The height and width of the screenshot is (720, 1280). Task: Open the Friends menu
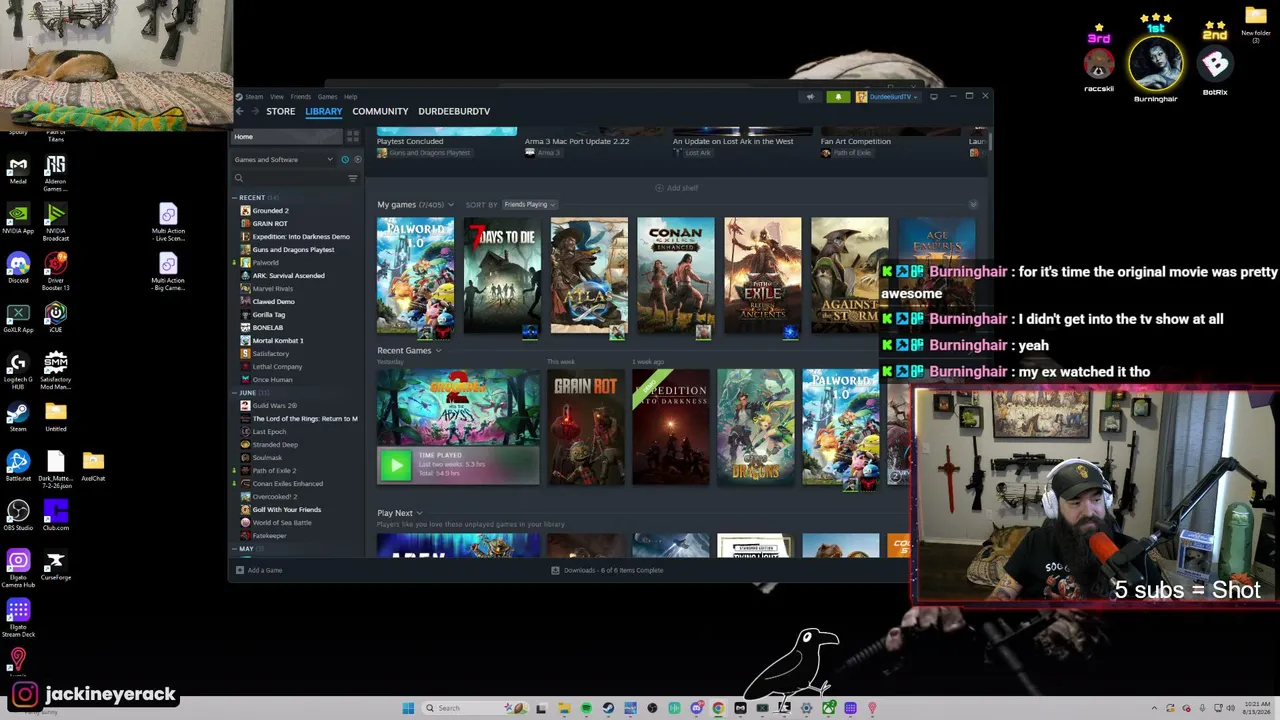(x=300, y=97)
